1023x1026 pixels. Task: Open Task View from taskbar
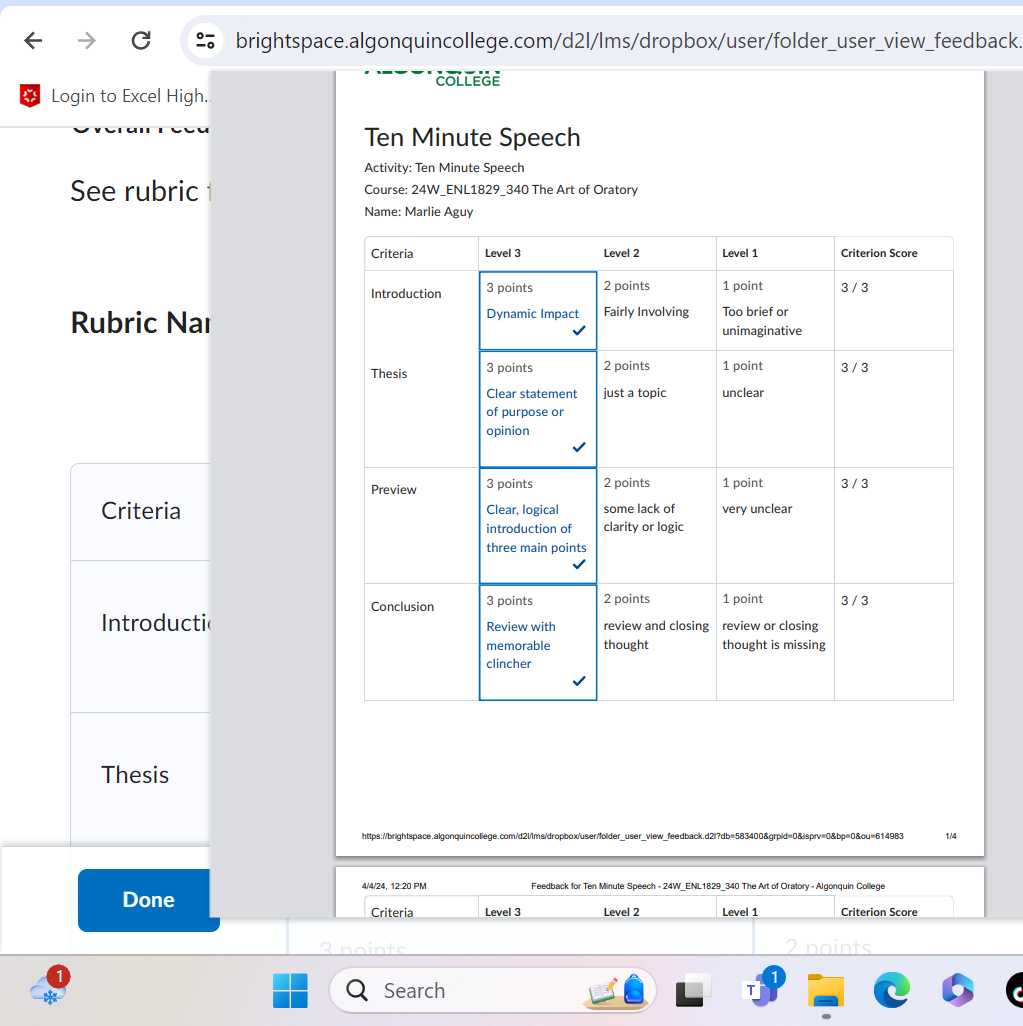(692, 991)
